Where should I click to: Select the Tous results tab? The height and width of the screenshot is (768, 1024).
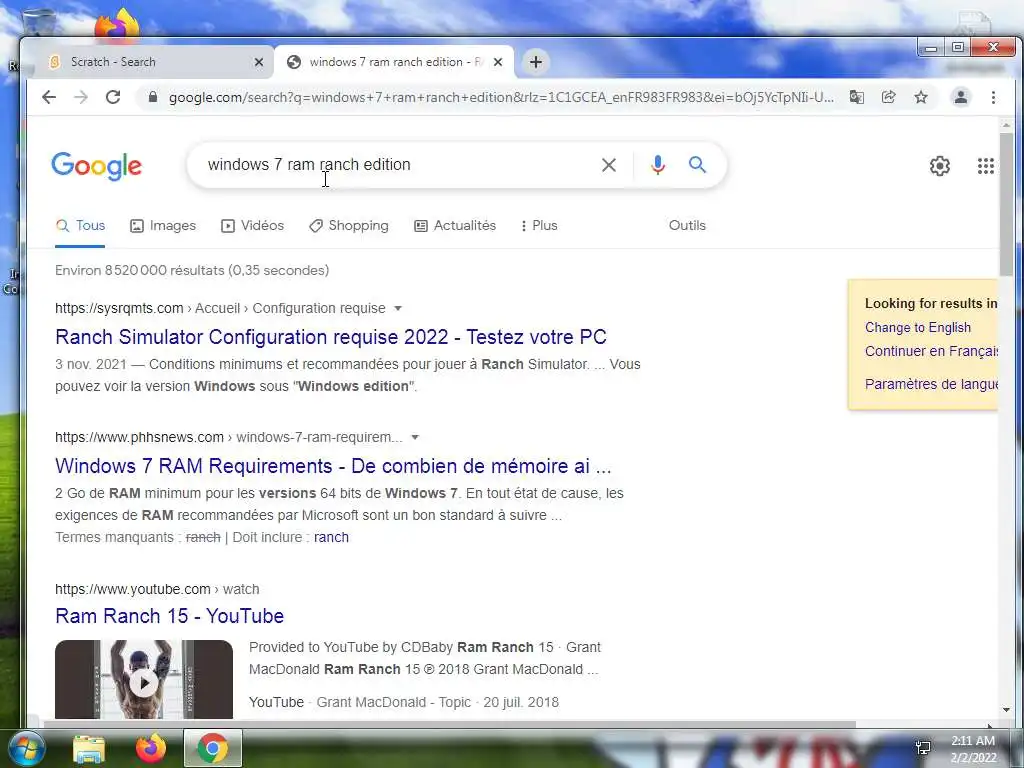[x=80, y=225]
